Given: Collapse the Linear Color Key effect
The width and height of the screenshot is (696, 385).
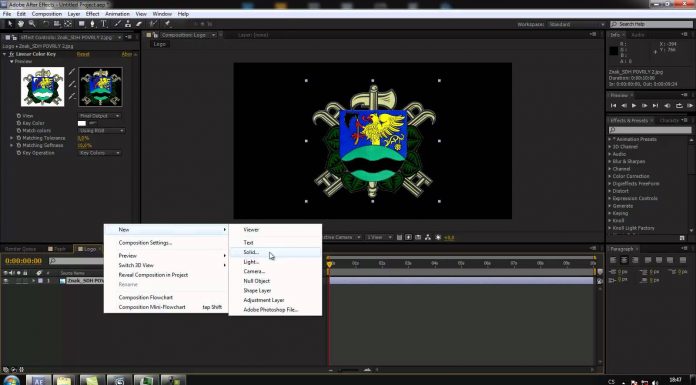Looking at the screenshot, I should click(x=4, y=54).
